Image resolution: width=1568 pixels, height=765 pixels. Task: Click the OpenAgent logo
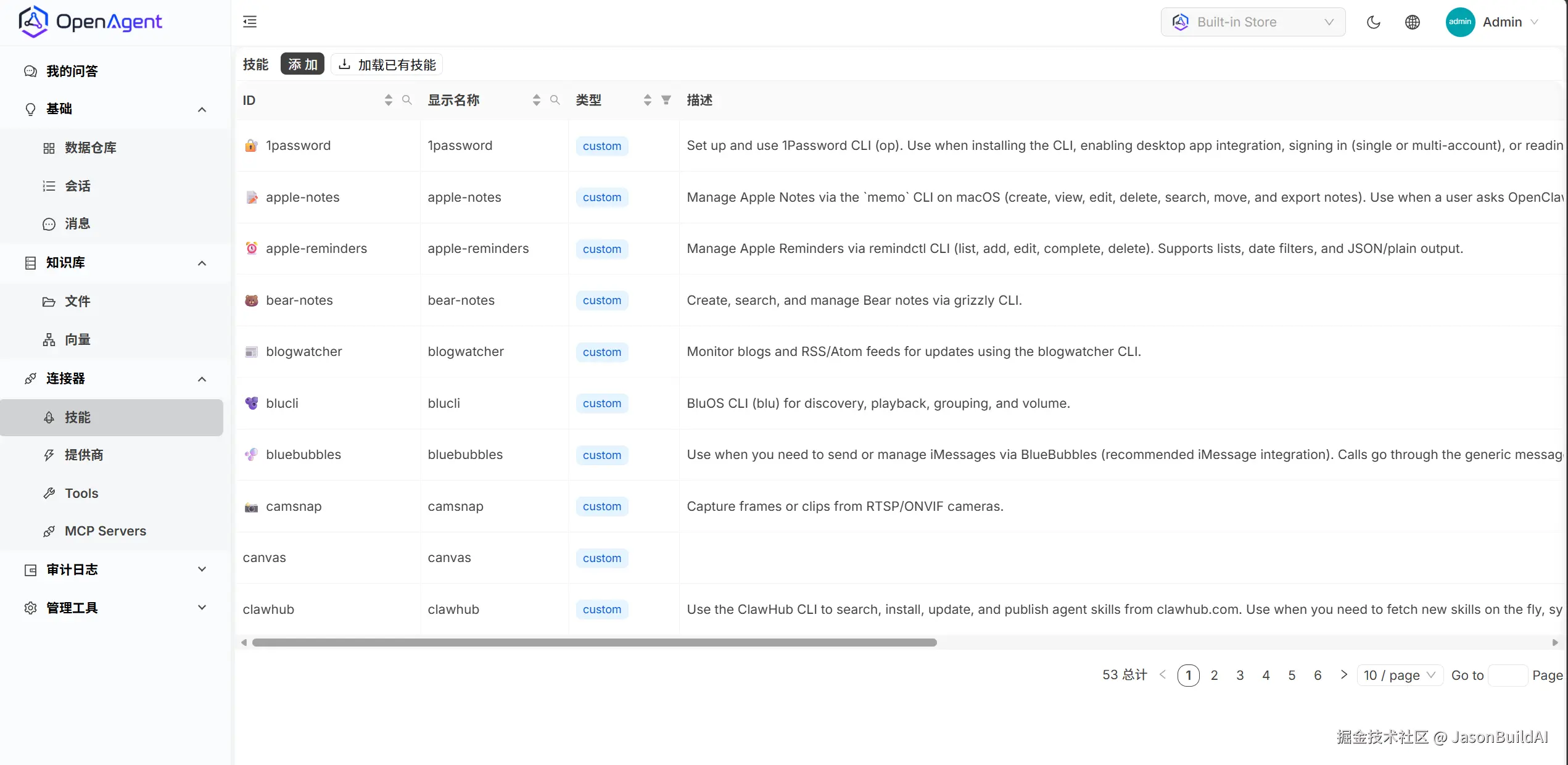pos(90,22)
